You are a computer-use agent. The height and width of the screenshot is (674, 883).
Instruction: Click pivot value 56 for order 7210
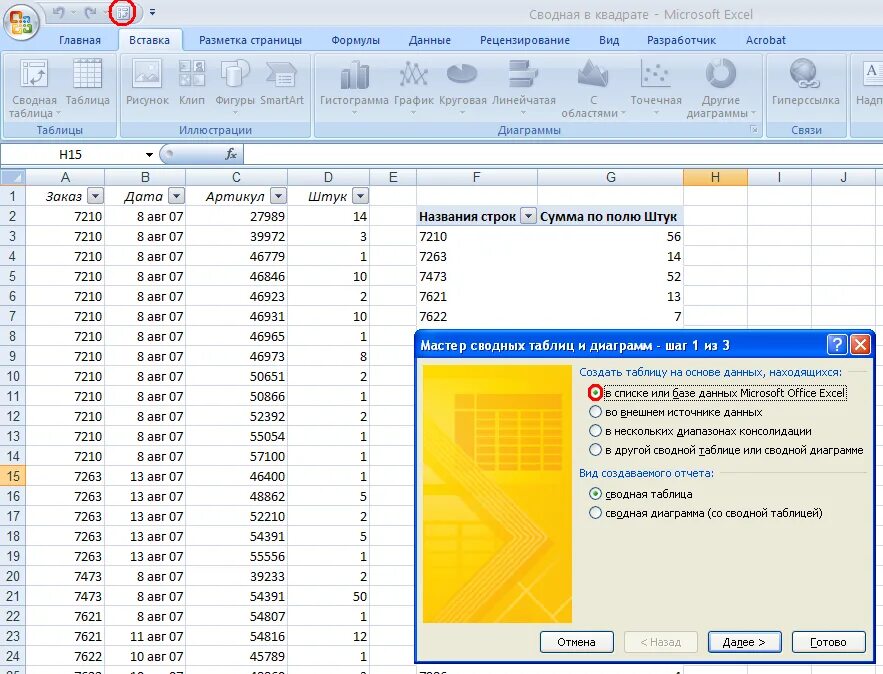pos(610,236)
